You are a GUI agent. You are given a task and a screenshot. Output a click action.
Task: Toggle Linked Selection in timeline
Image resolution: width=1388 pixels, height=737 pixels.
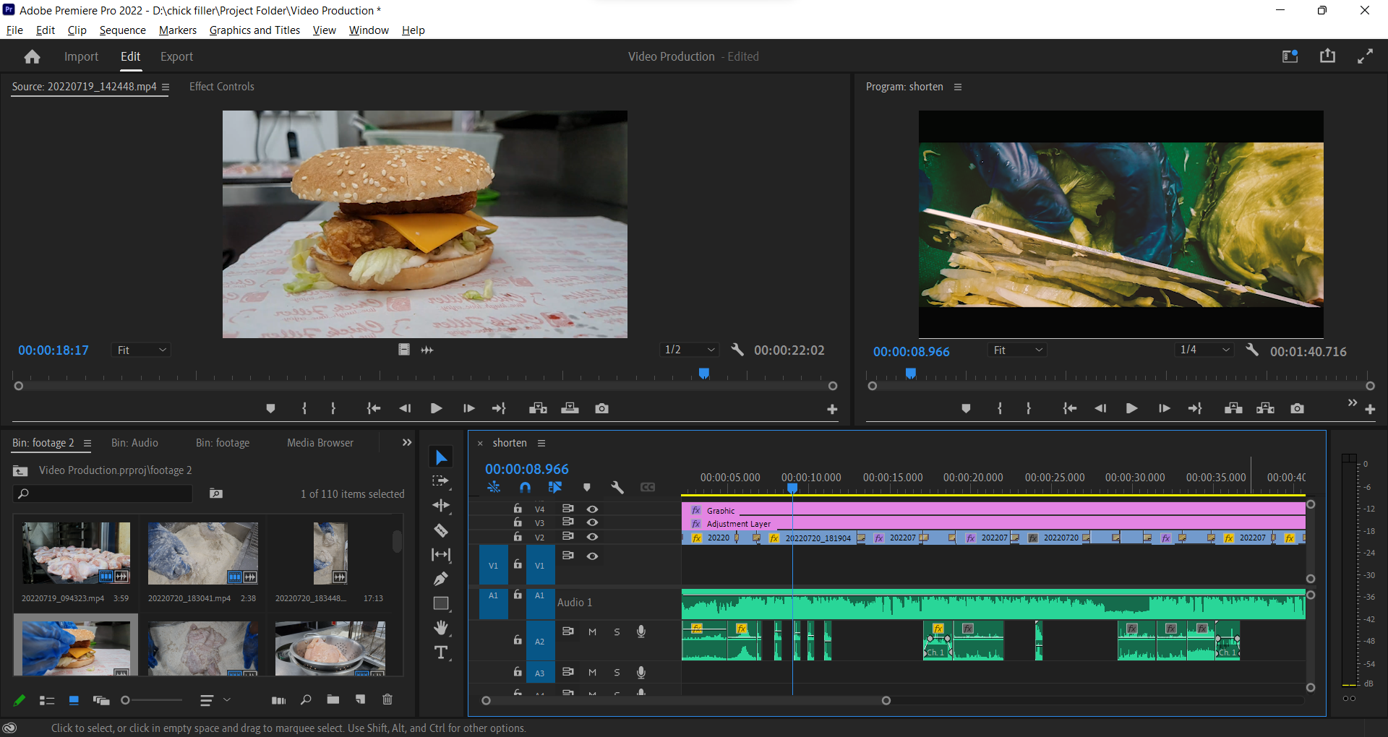[x=555, y=488]
